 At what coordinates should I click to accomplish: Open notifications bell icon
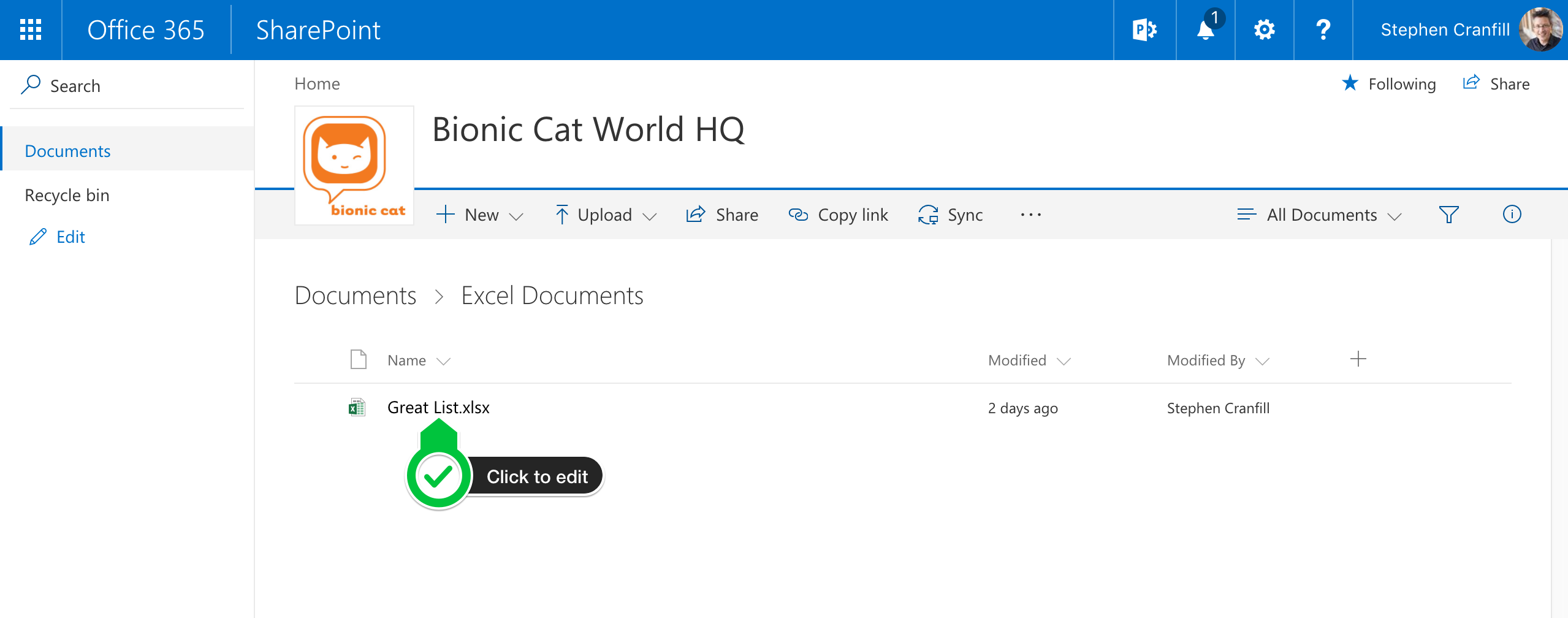click(x=1206, y=29)
